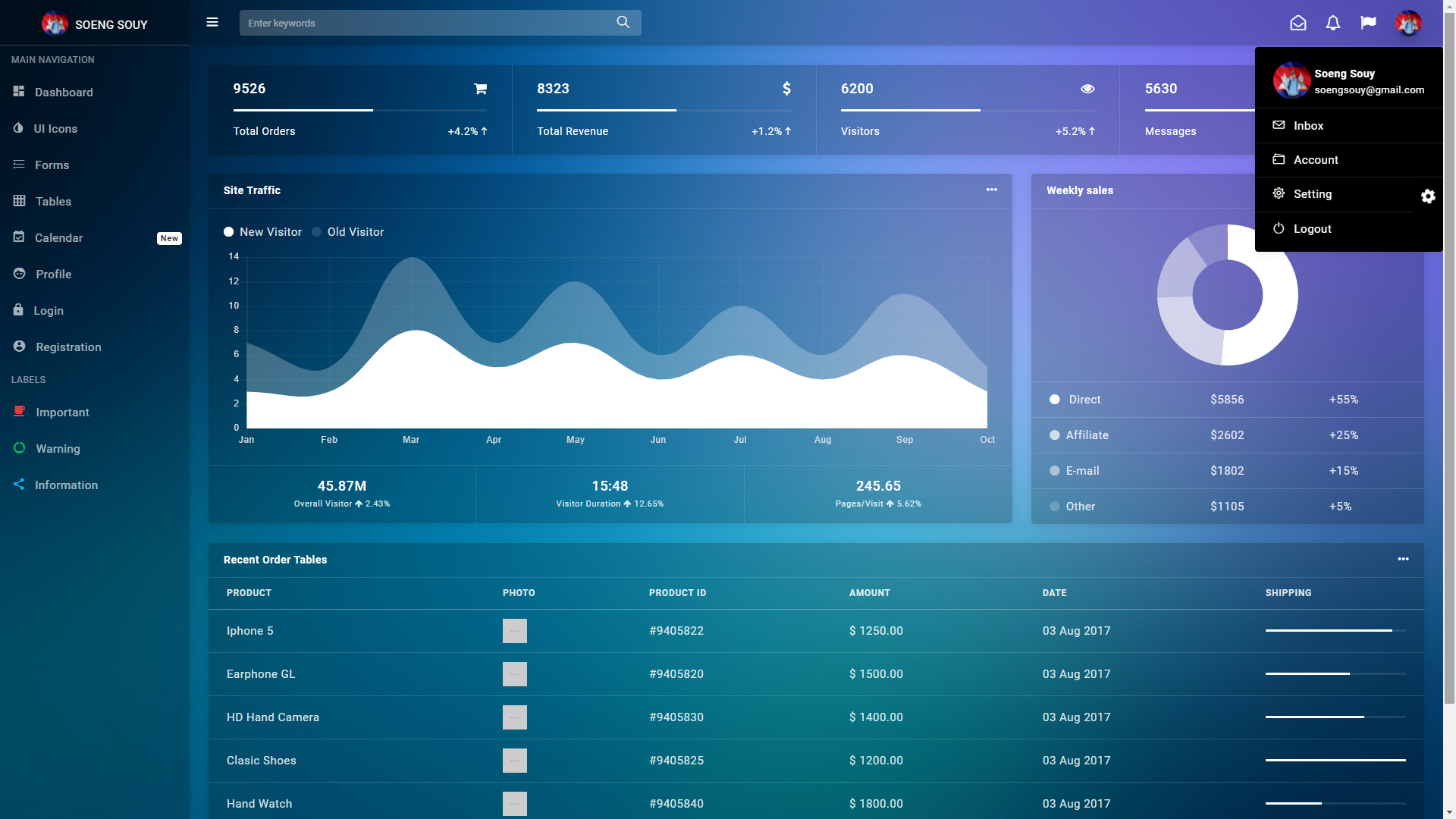Open the Site Traffic options ellipsis menu
The height and width of the screenshot is (819, 1456).
[991, 190]
